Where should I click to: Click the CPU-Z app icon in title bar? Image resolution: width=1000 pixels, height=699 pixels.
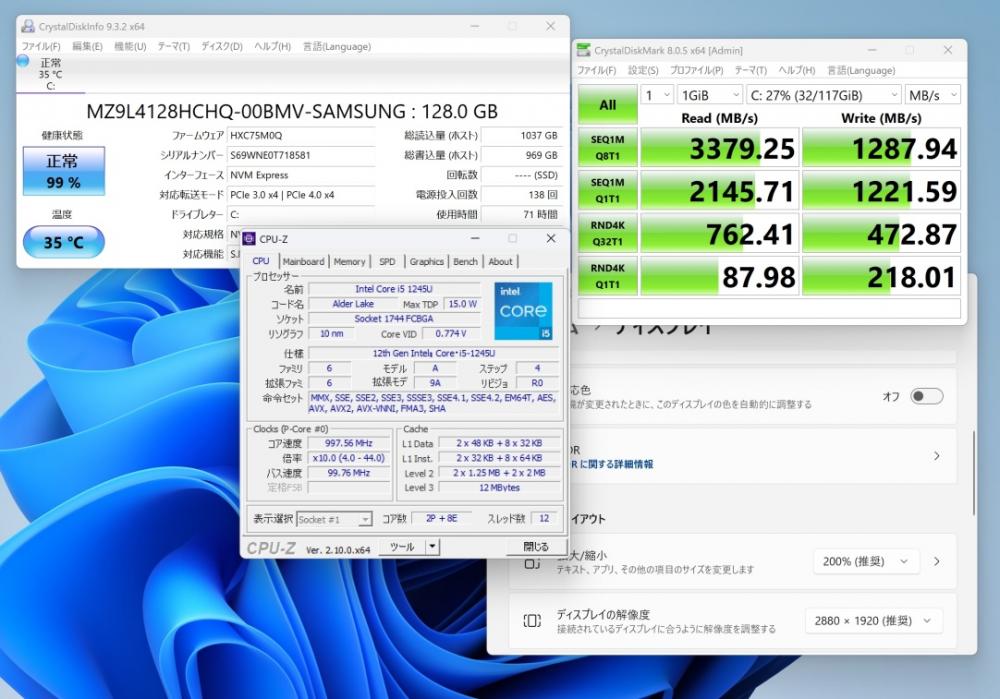249,239
